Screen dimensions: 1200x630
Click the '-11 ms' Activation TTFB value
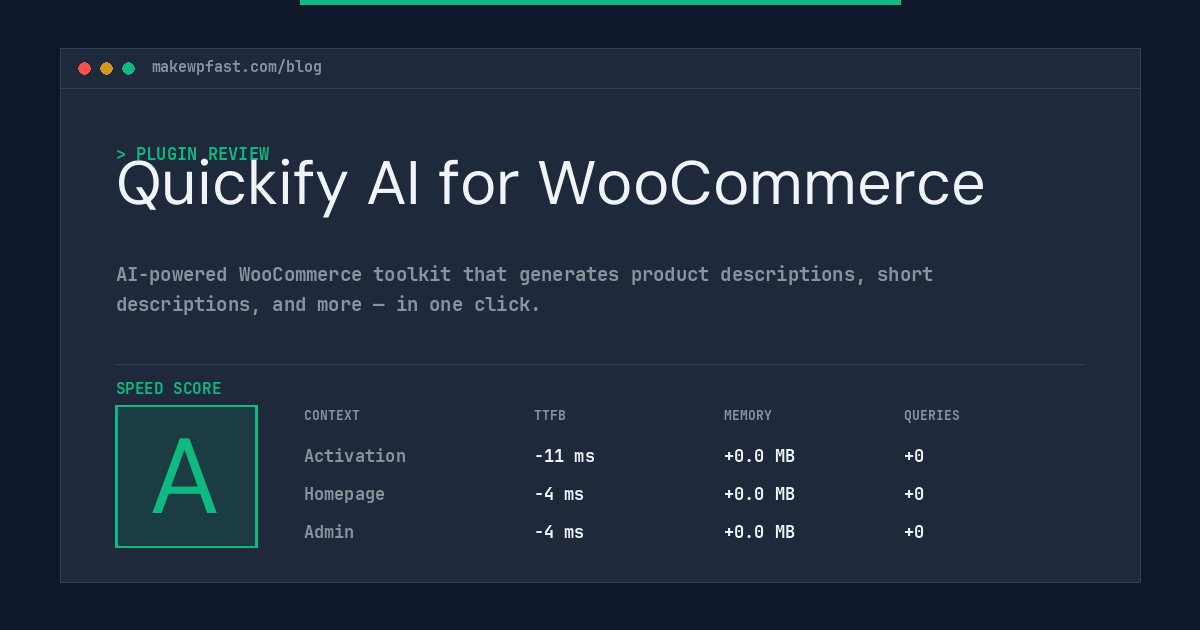click(x=565, y=456)
